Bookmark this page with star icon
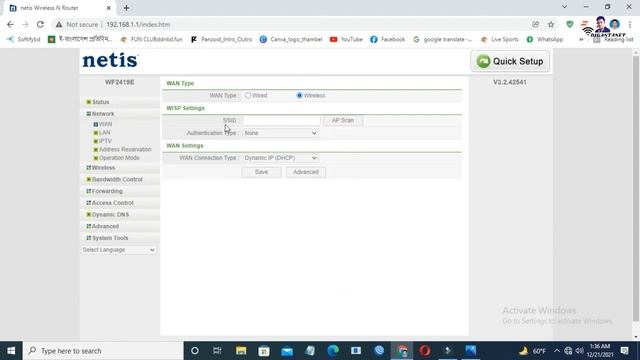 click(x=551, y=24)
